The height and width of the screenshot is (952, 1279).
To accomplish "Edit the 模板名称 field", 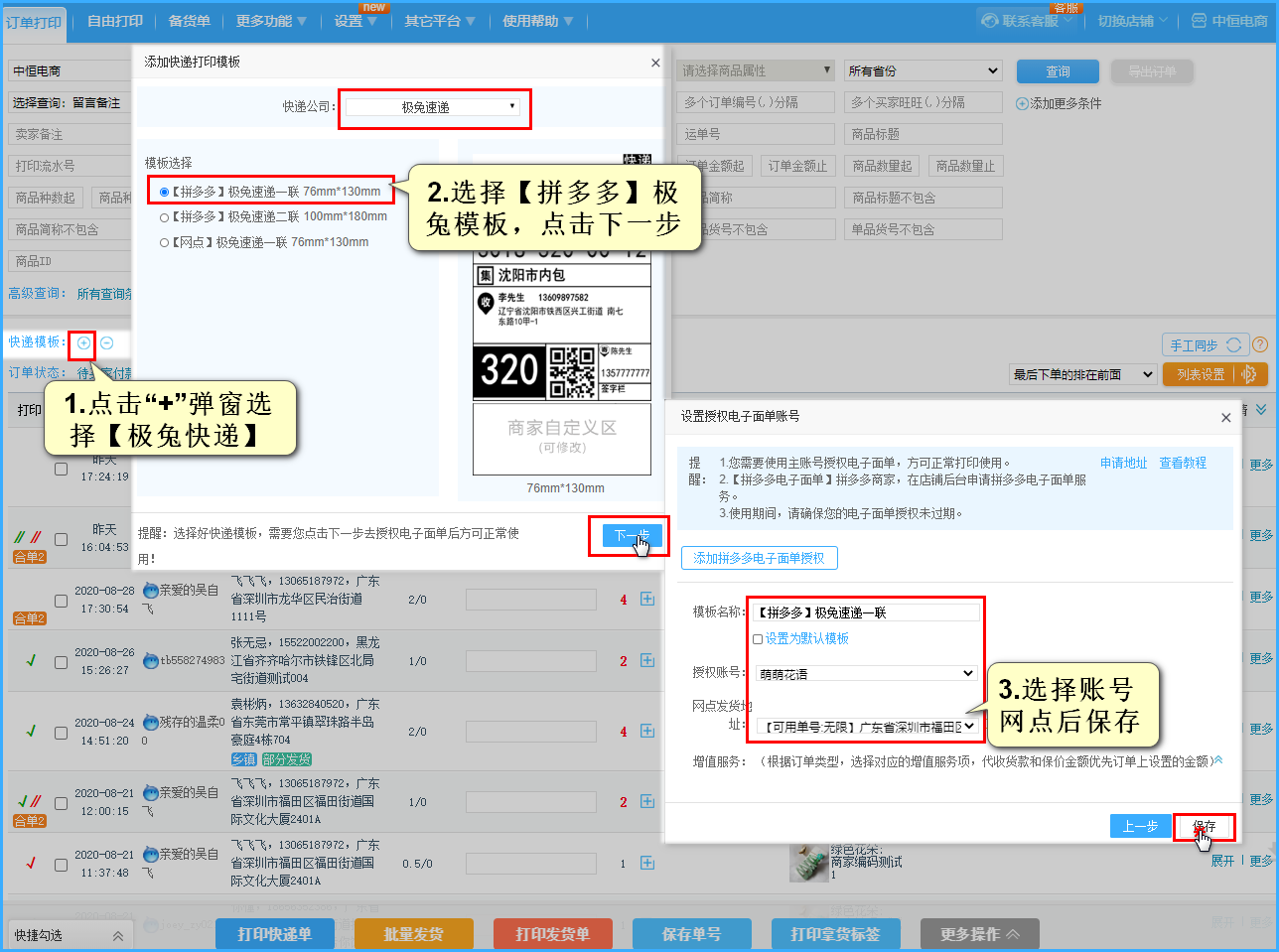I will point(866,612).
